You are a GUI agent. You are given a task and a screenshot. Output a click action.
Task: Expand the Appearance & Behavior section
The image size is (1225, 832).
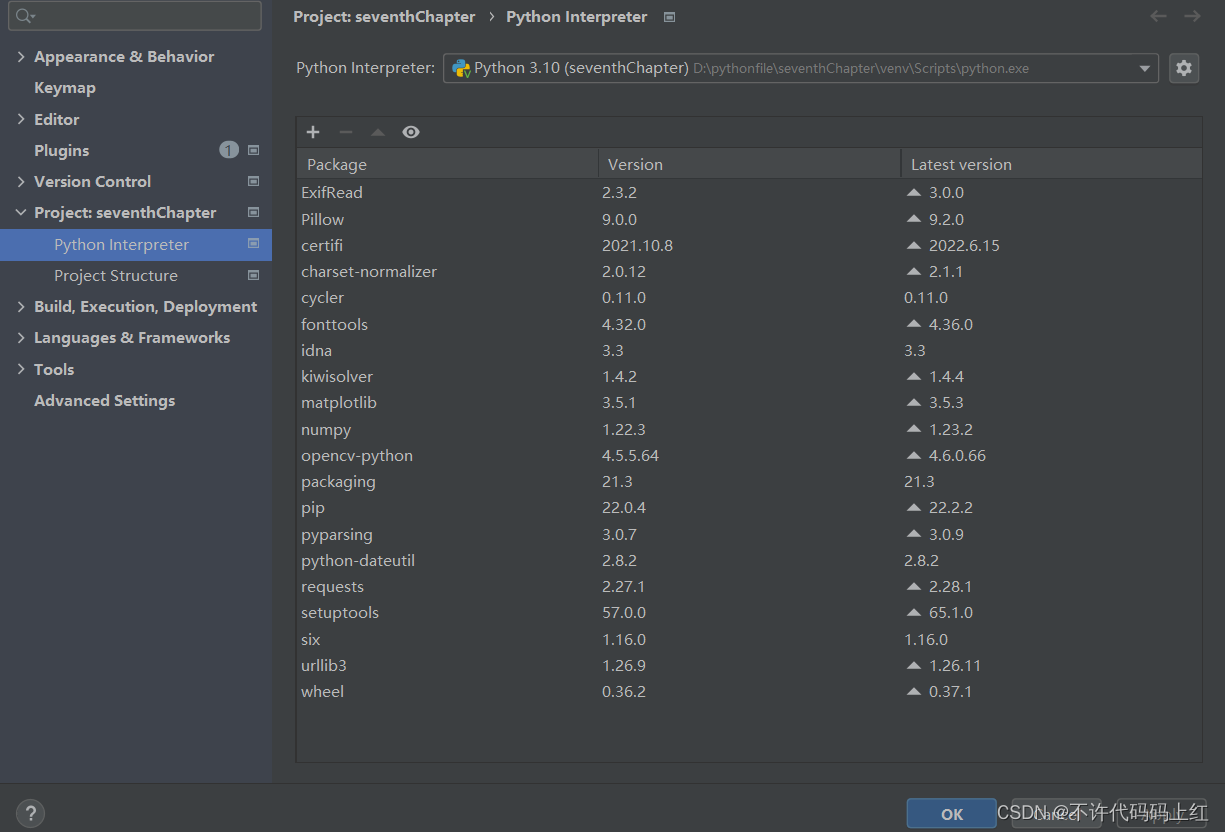point(21,57)
